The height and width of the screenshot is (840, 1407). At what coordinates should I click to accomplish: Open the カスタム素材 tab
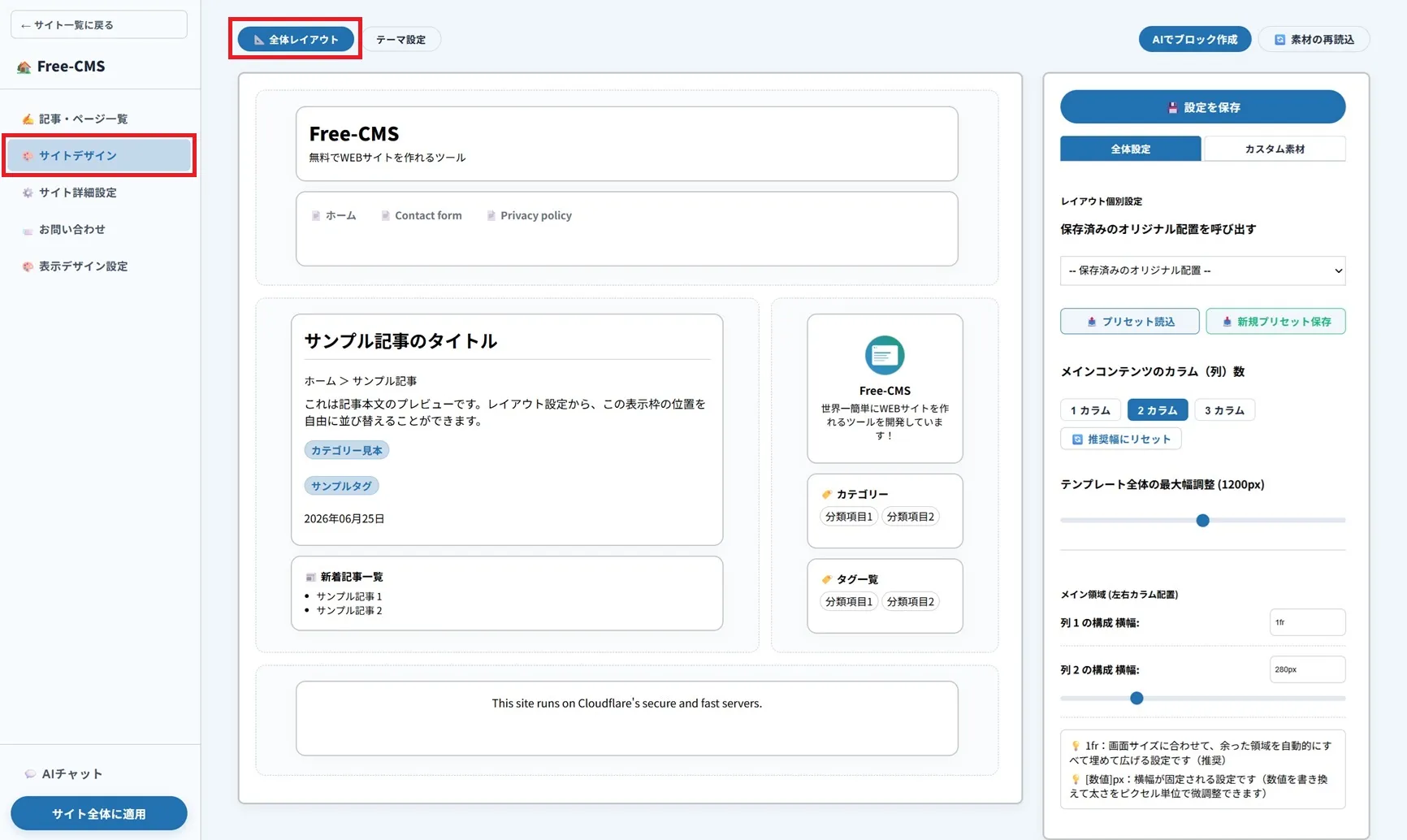[x=1274, y=149]
